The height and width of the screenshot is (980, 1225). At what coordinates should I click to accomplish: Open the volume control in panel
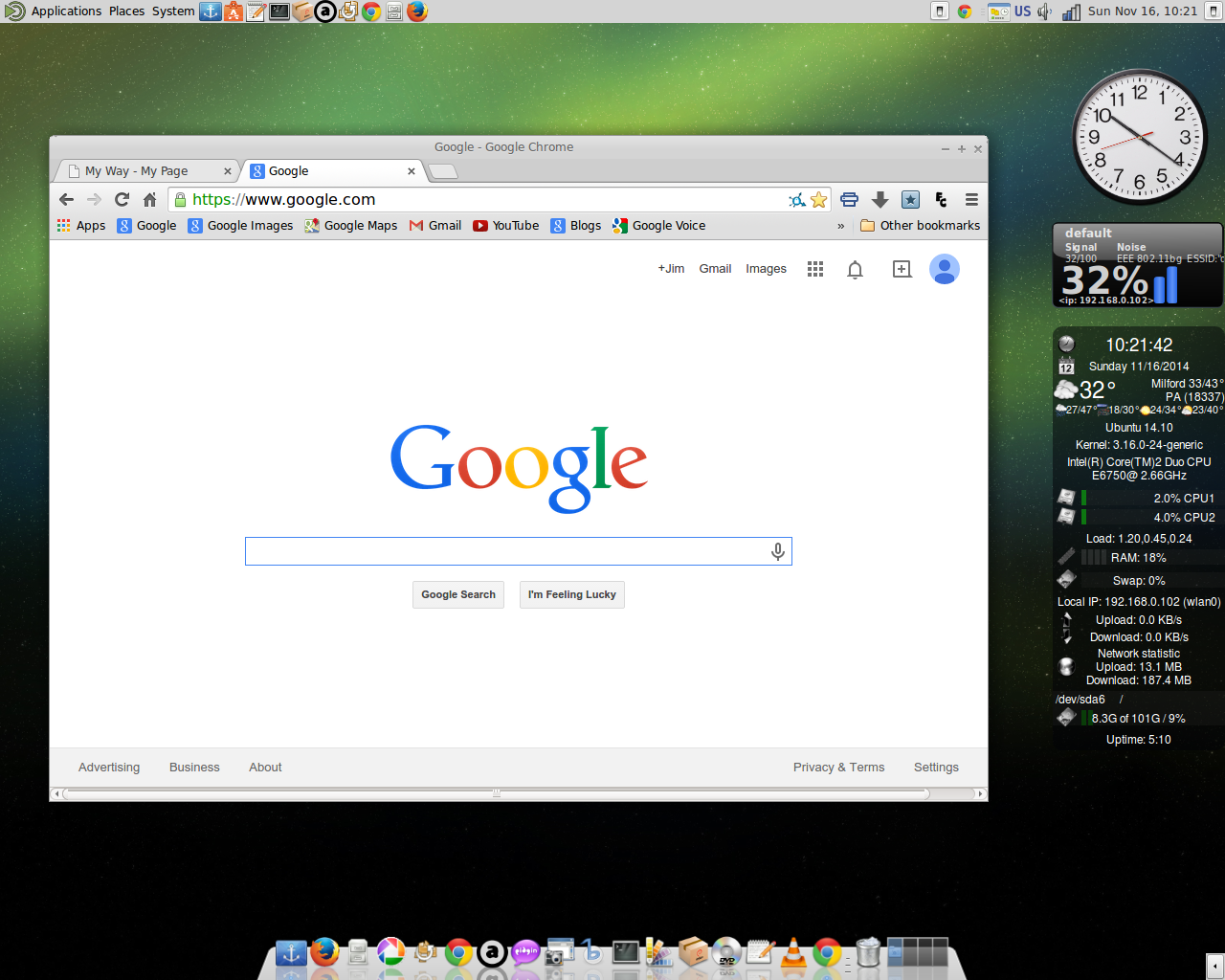click(x=1045, y=11)
